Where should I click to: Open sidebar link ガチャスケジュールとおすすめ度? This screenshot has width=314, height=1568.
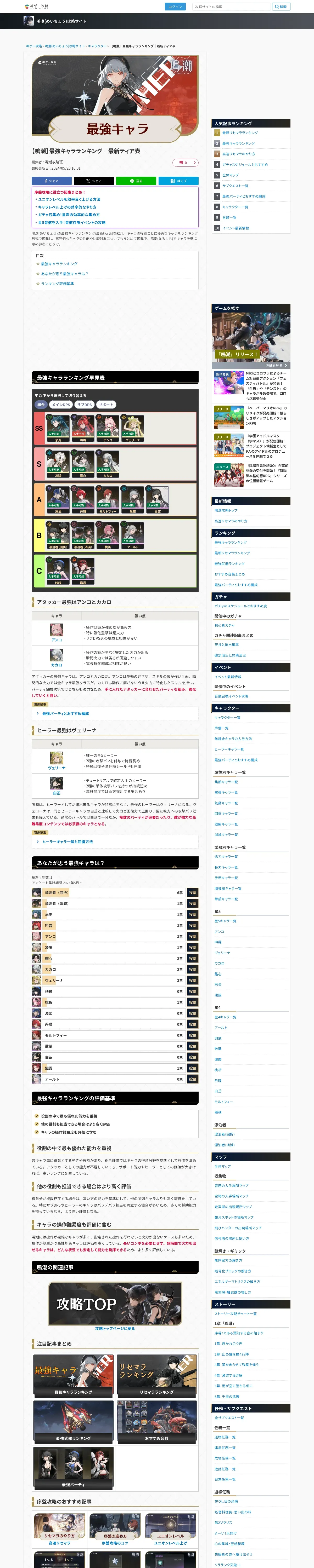240,606
